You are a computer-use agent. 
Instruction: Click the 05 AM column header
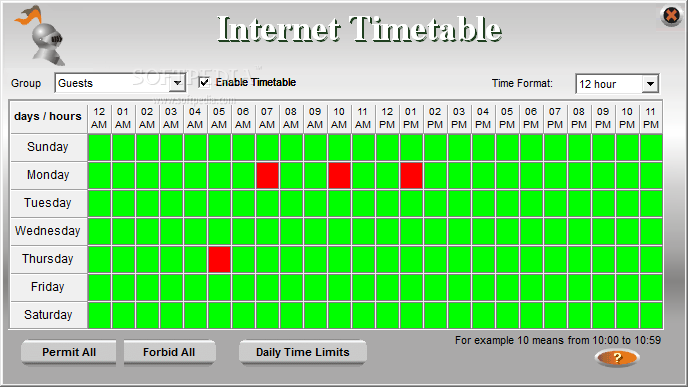pos(219,118)
